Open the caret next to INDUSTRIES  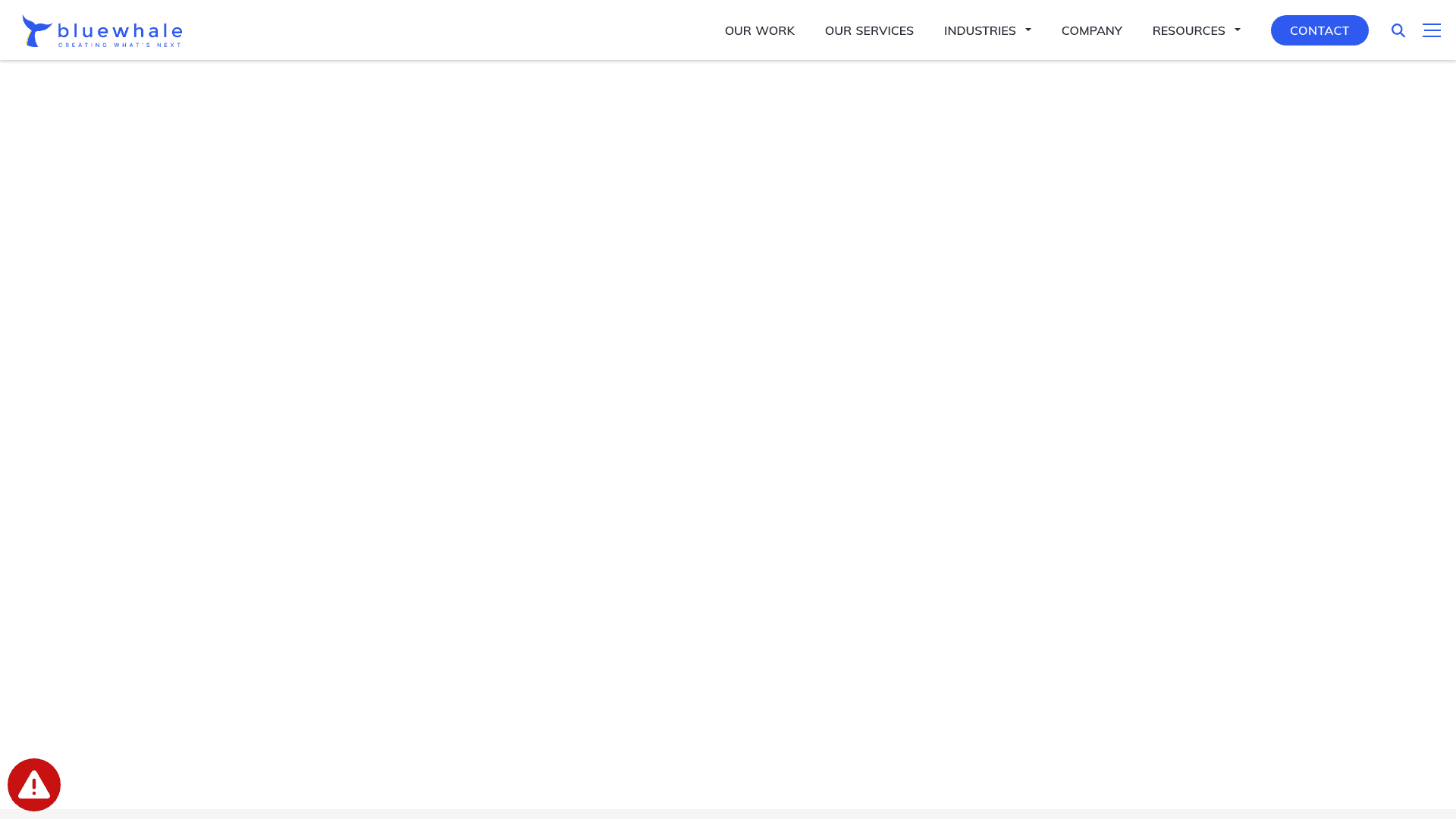(1028, 30)
